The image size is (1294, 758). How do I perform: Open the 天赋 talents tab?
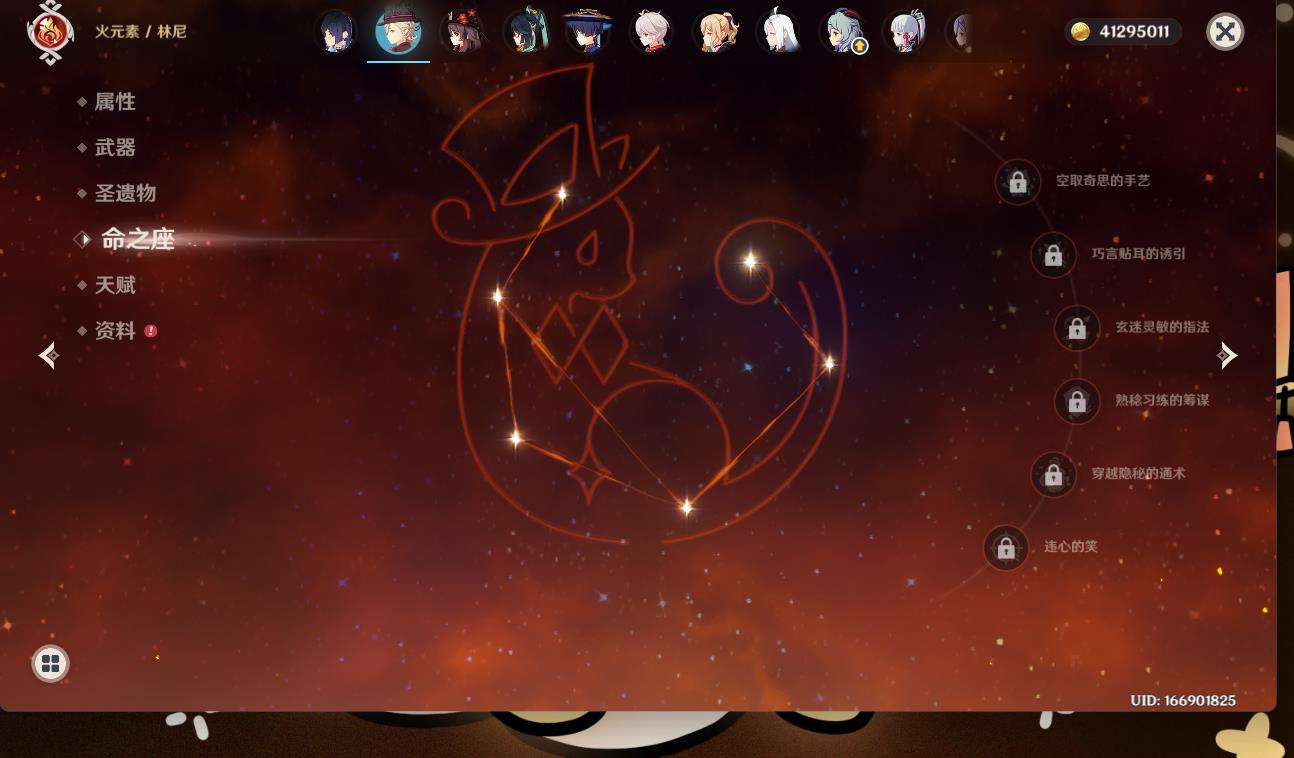point(115,286)
